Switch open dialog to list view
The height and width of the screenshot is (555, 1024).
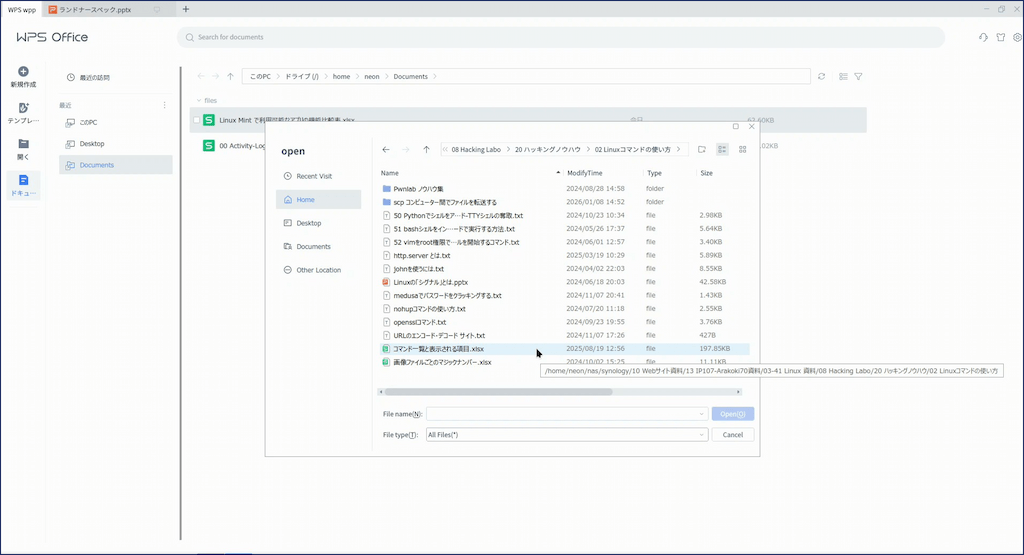[x=722, y=150]
